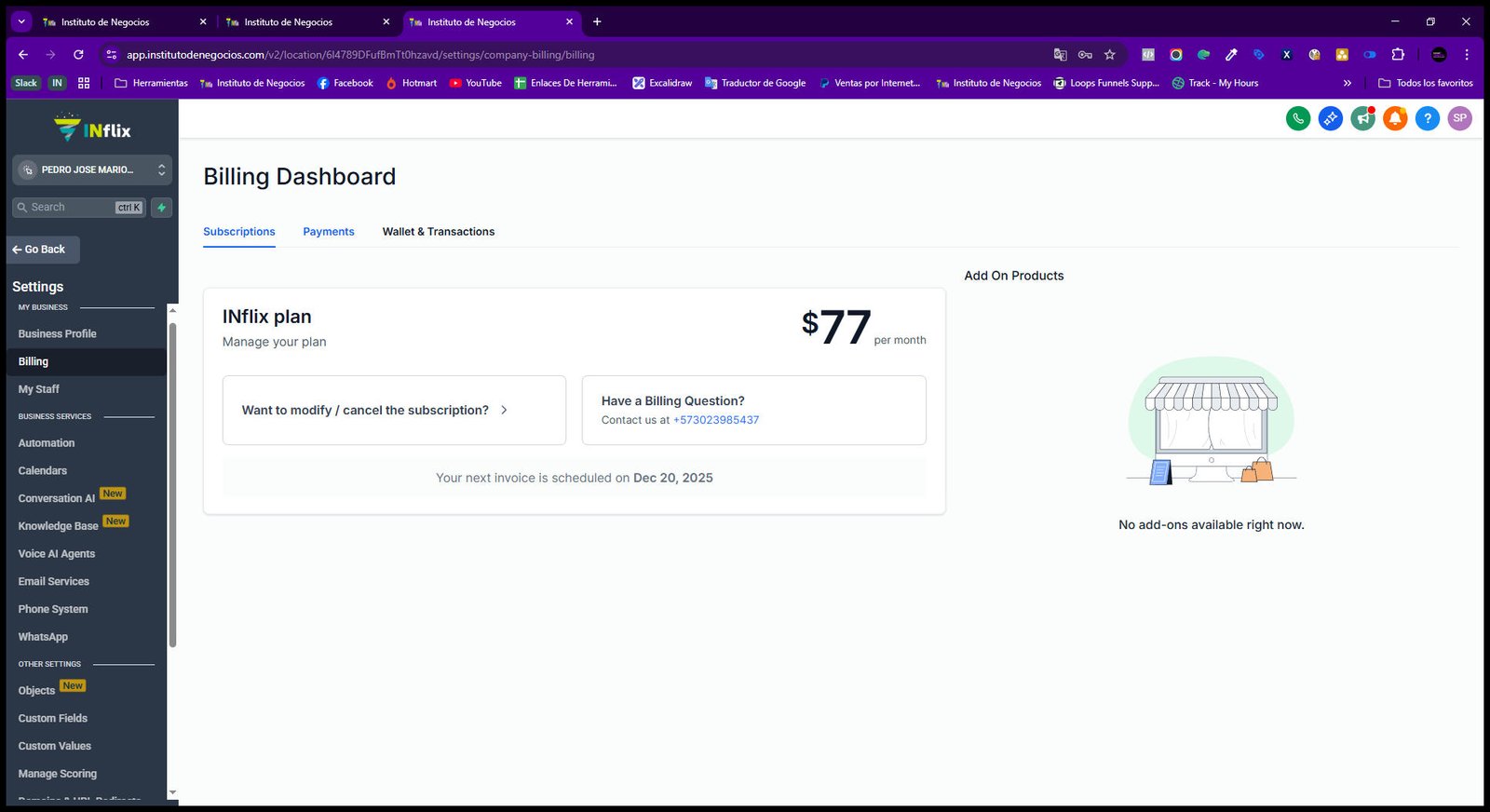The width and height of the screenshot is (1490, 812).
Task: Open the Hotmart bookmark link
Action: coord(411,83)
